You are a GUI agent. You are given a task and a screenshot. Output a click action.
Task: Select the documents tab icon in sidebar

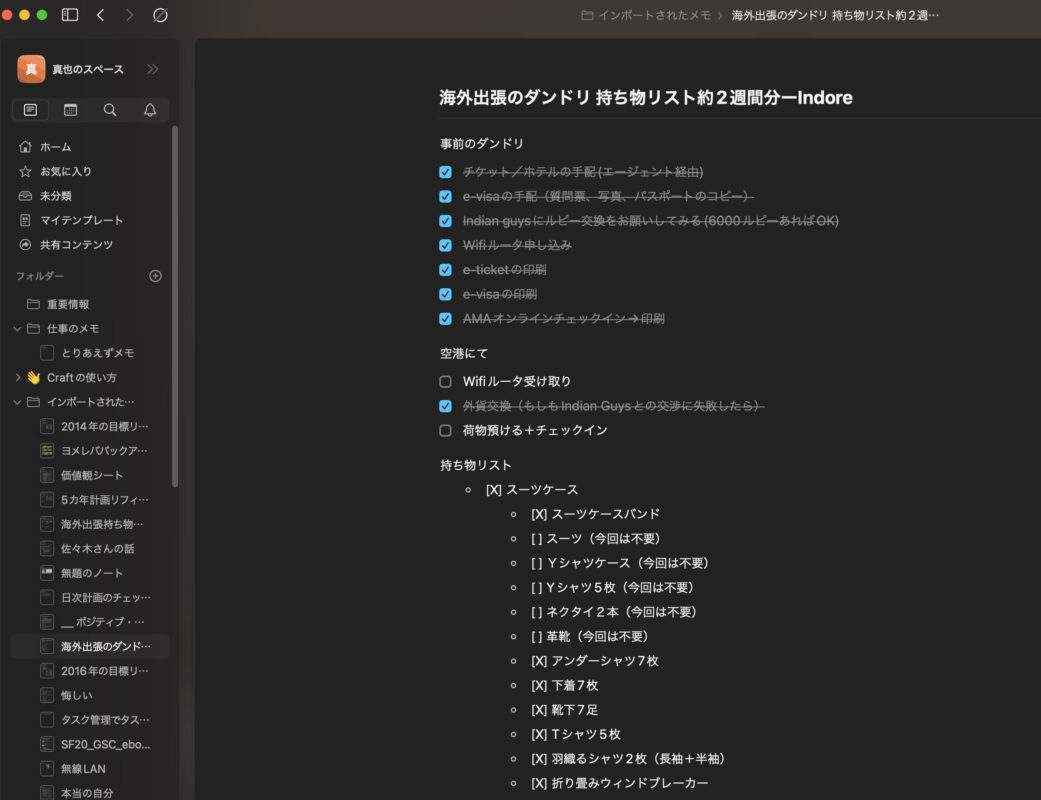(30, 110)
